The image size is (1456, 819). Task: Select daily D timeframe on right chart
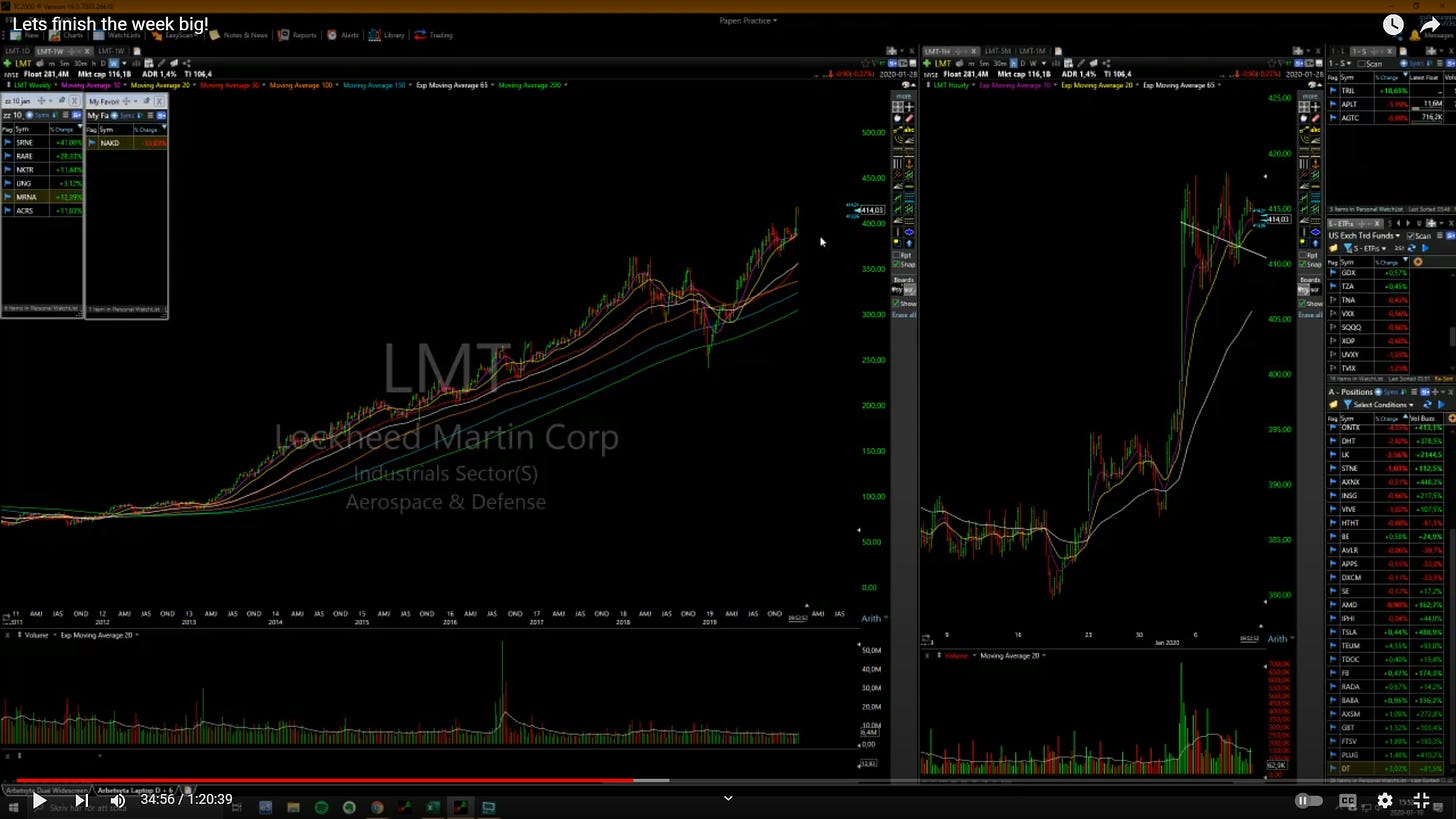[x=1023, y=63]
